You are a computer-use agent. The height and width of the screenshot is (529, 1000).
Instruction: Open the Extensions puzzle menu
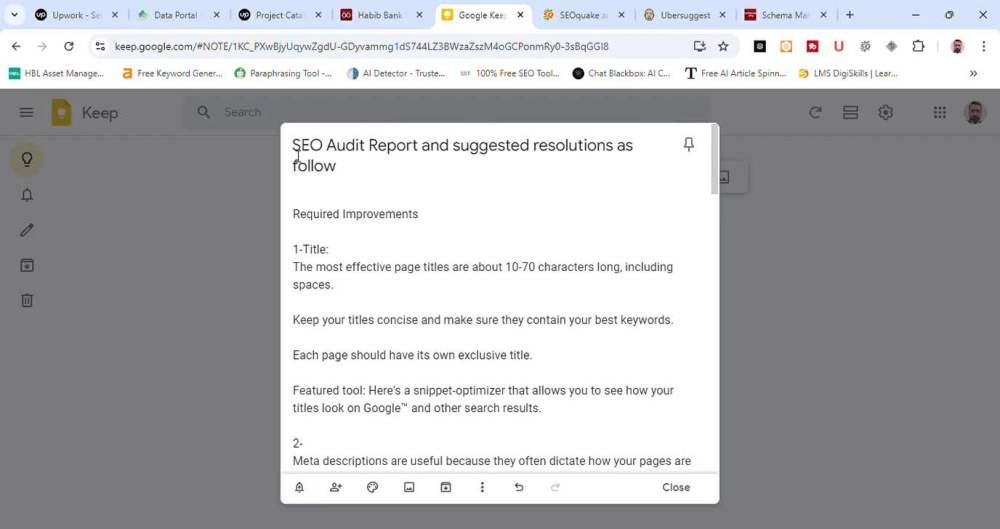tap(918, 46)
